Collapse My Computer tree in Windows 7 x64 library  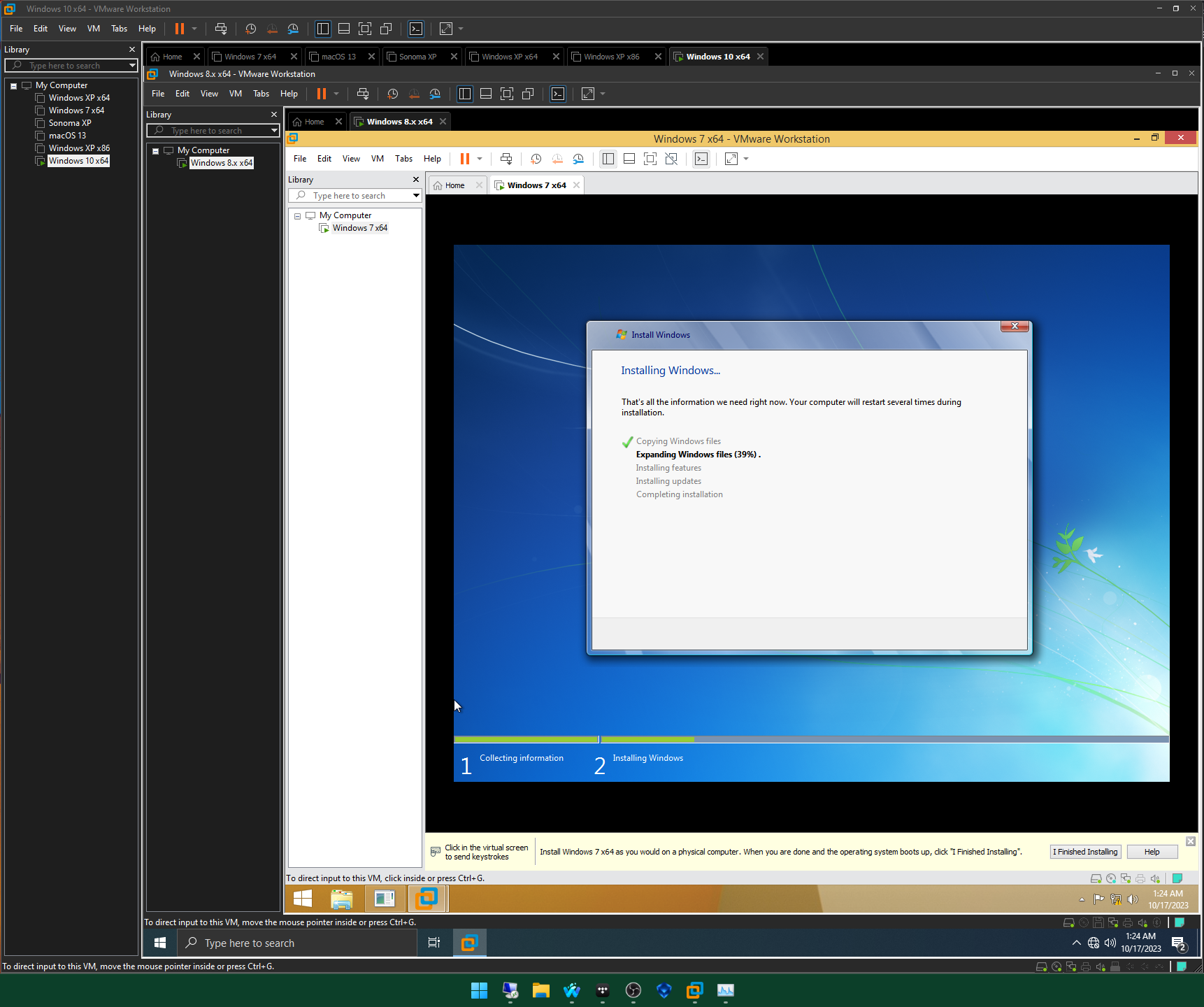(298, 216)
